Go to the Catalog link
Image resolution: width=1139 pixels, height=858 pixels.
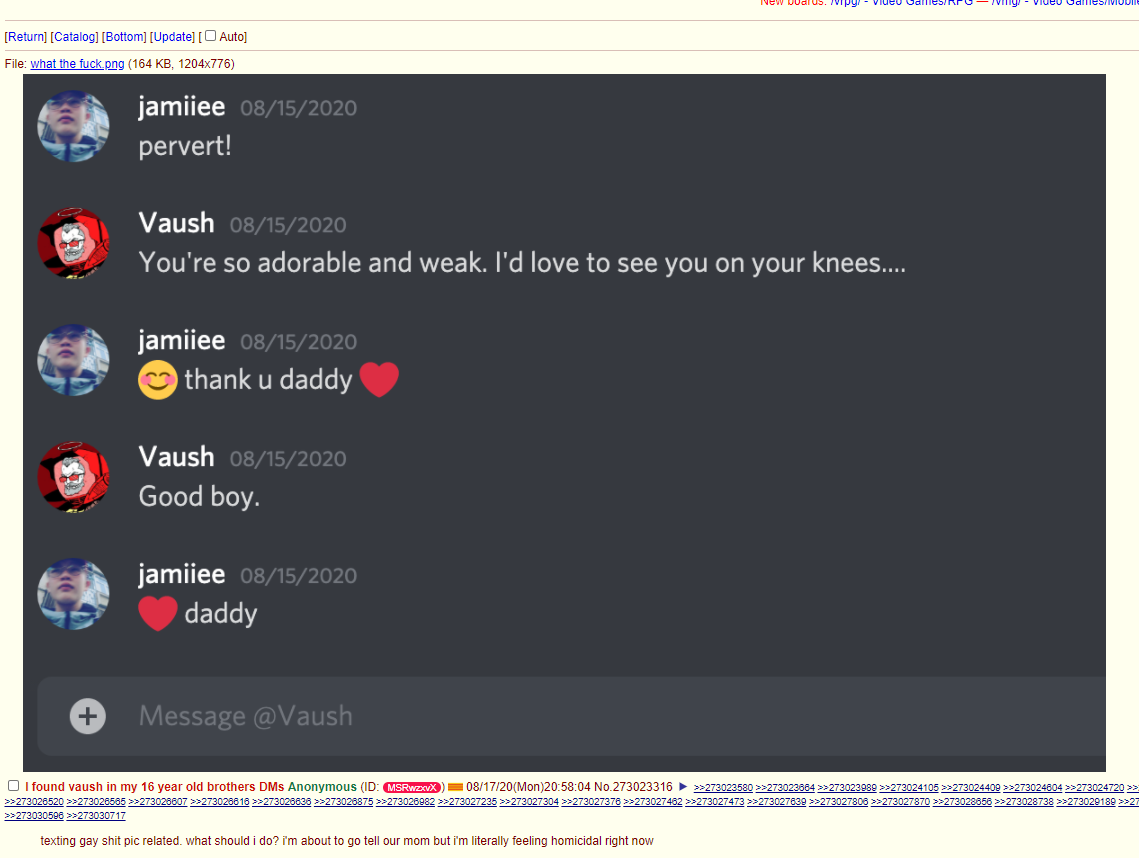pyautogui.click(x=74, y=36)
